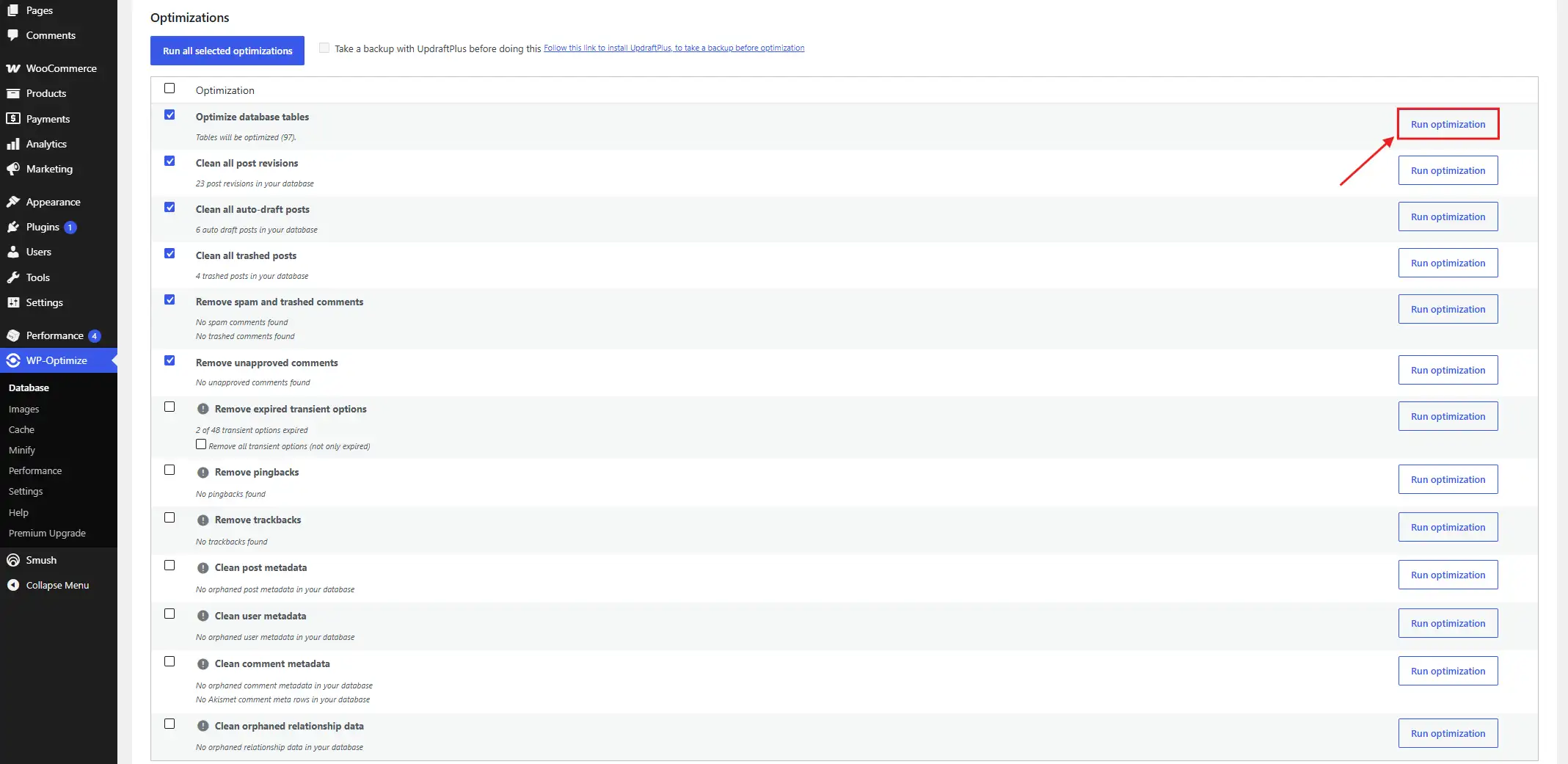Check the Clean post metadata checkbox

click(x=169, y=565)
